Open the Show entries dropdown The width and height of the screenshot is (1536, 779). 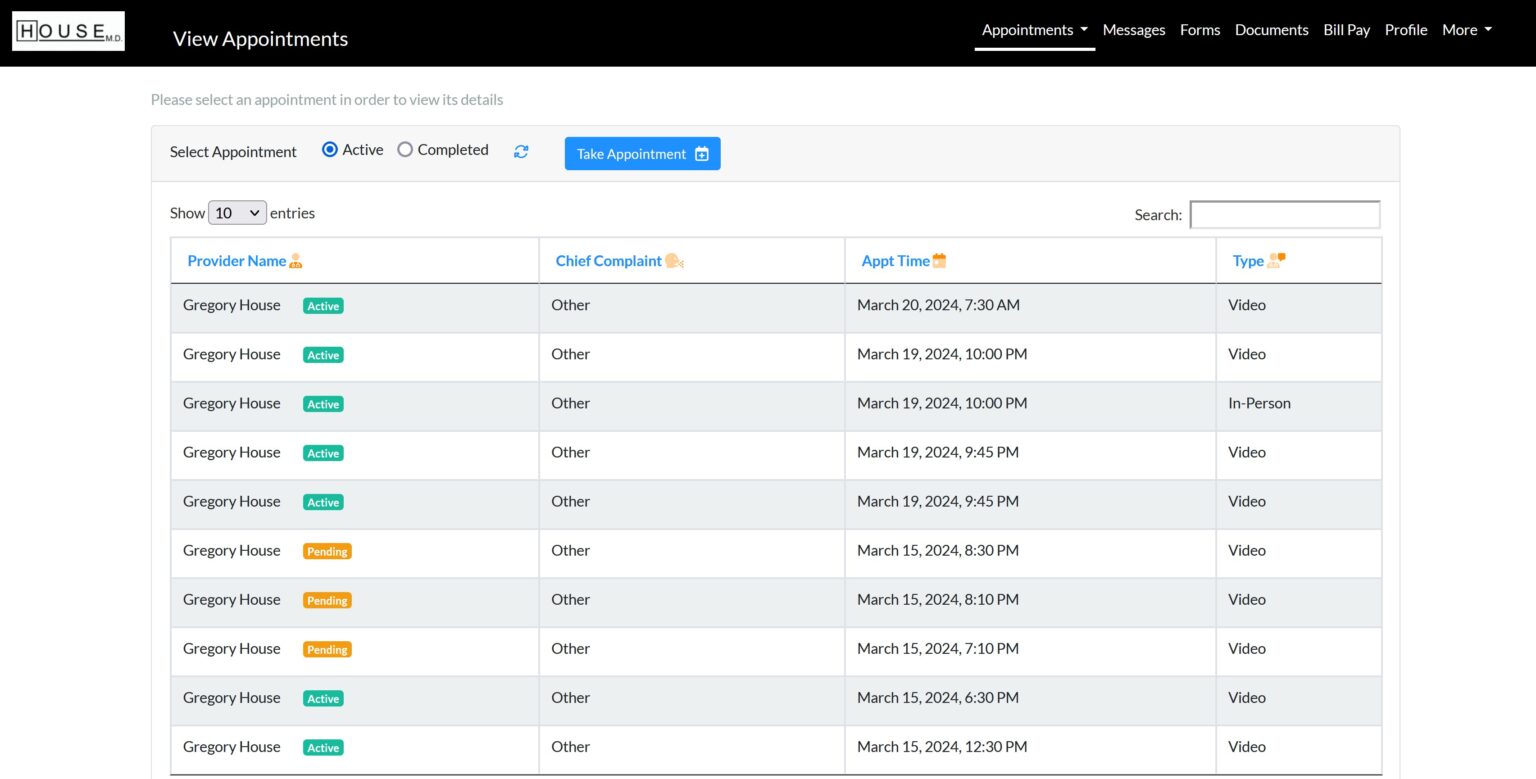tap(236, 213)
